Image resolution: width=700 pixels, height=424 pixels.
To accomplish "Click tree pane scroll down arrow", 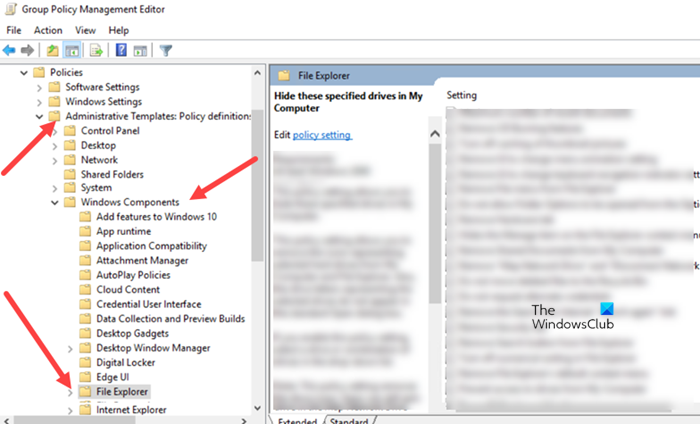I will tap(258, 408).
